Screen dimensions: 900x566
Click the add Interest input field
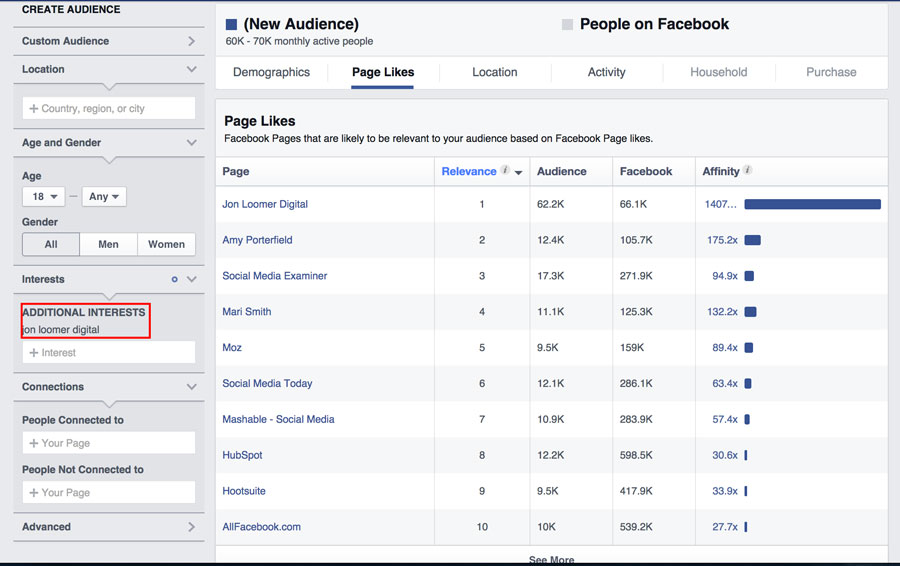coord(108,352)
